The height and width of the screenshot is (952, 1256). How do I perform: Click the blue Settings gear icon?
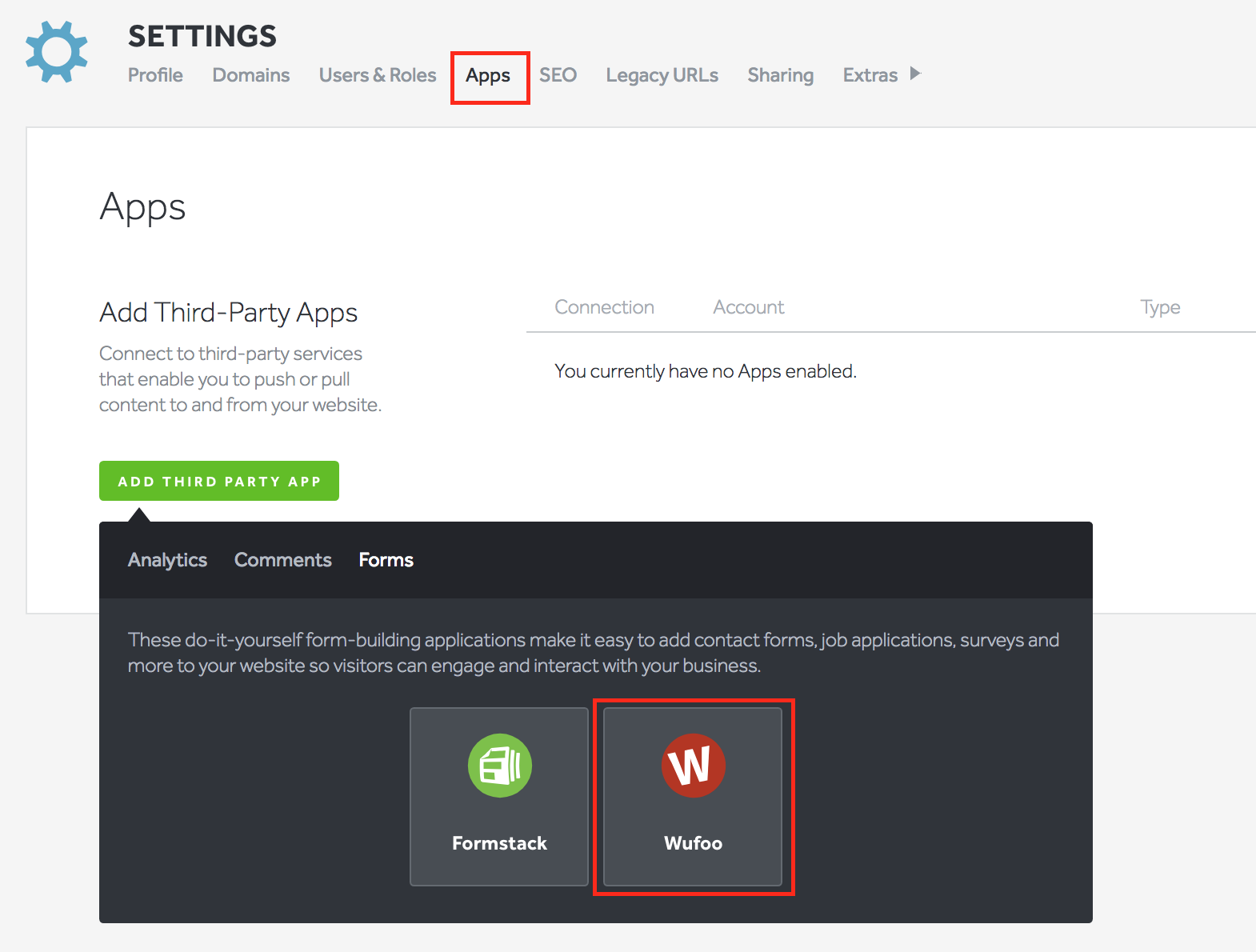pyautogui.click(x=56, y=52)
